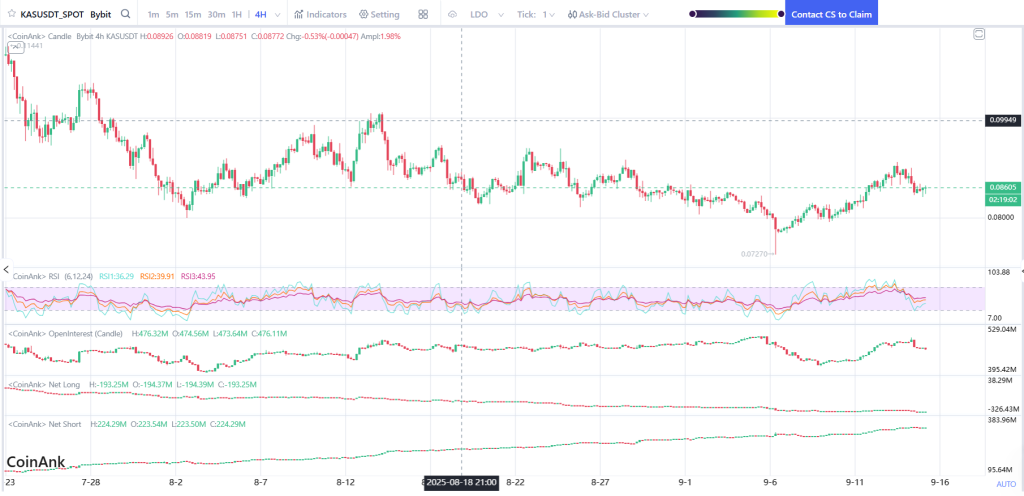Switch to the 1m timeframe
The image size is (1024, 496).
pyautogui.click(x=153, y=14)
